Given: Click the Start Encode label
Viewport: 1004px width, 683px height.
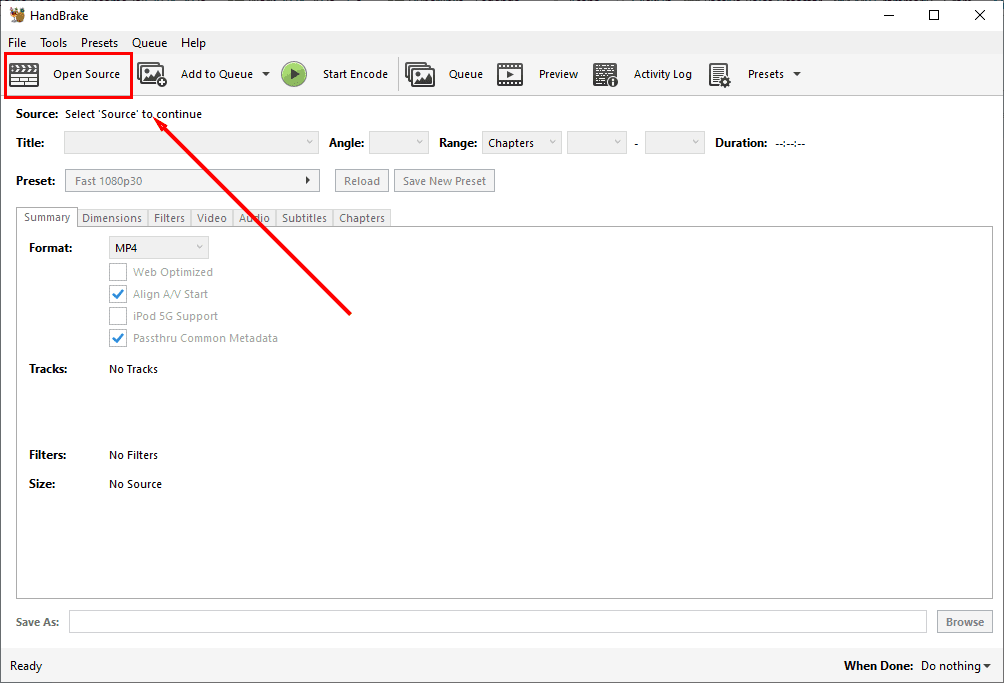Looking at the screenshot, I should (355, 74).
